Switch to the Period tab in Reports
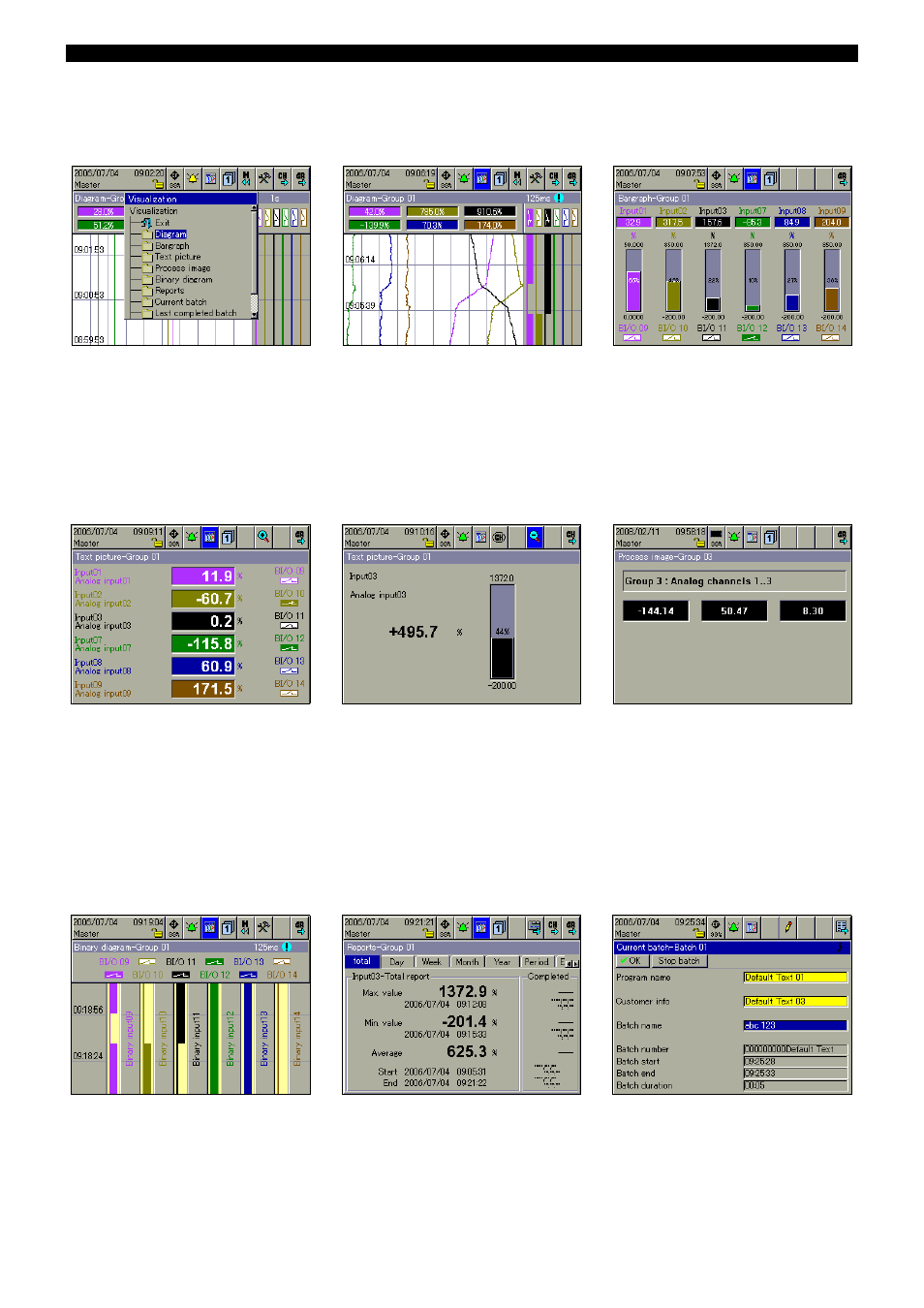 click(537, 962)
